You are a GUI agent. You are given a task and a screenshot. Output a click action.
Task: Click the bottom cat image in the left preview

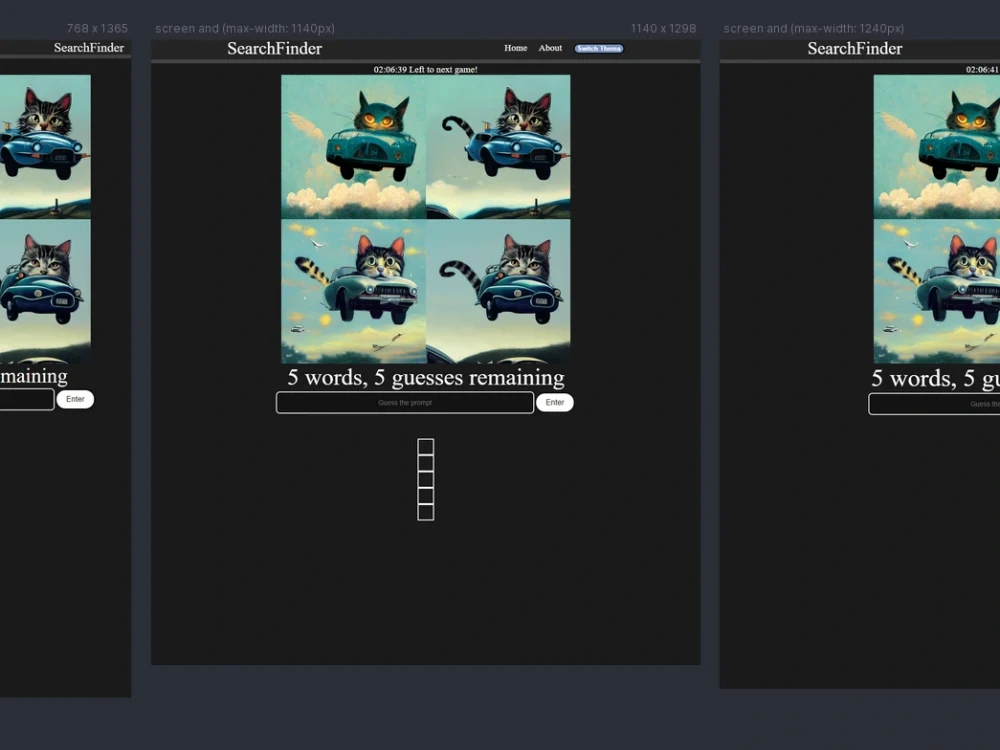click(45, 291)
